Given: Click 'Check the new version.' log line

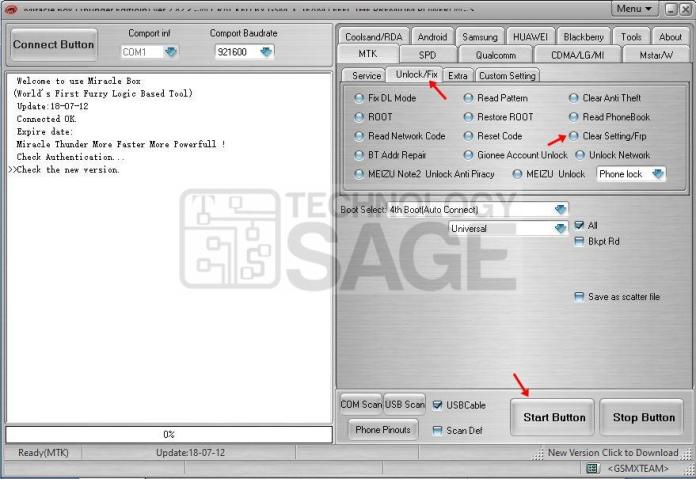Looking at the screenshot, I should tap(67, 170).
